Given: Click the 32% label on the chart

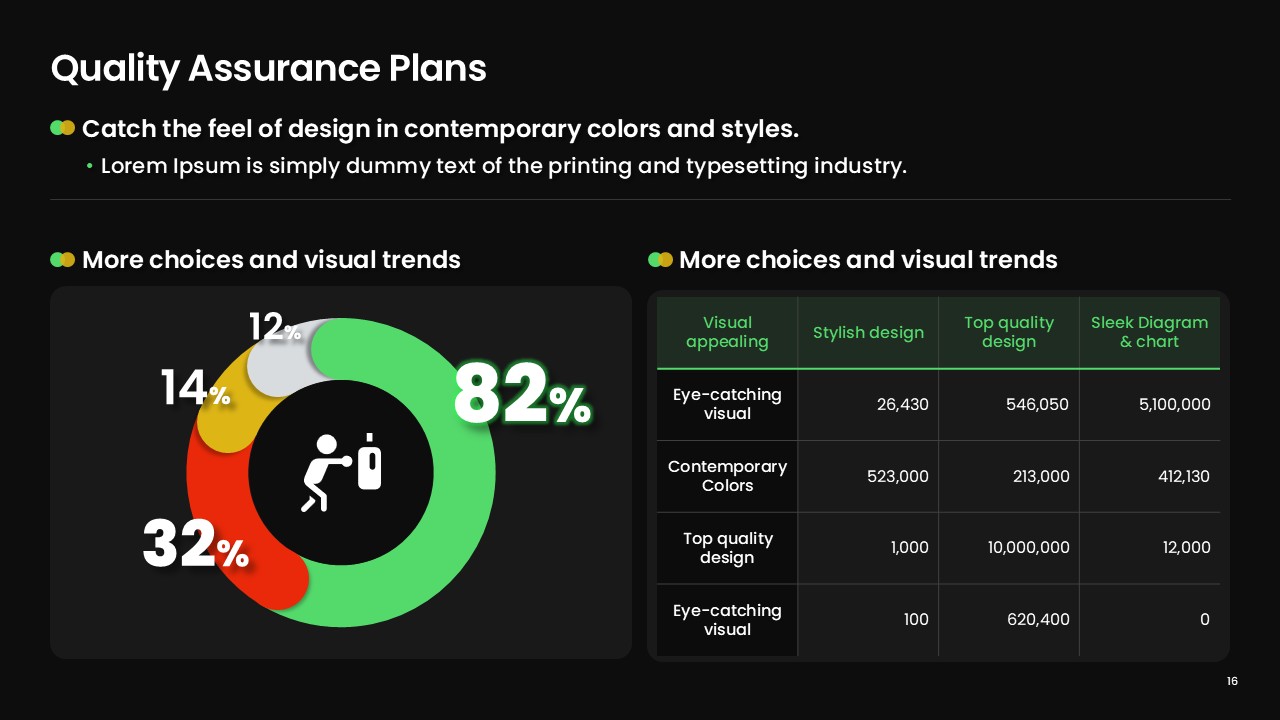Looking at the screenshot, I should click(195, 545).
